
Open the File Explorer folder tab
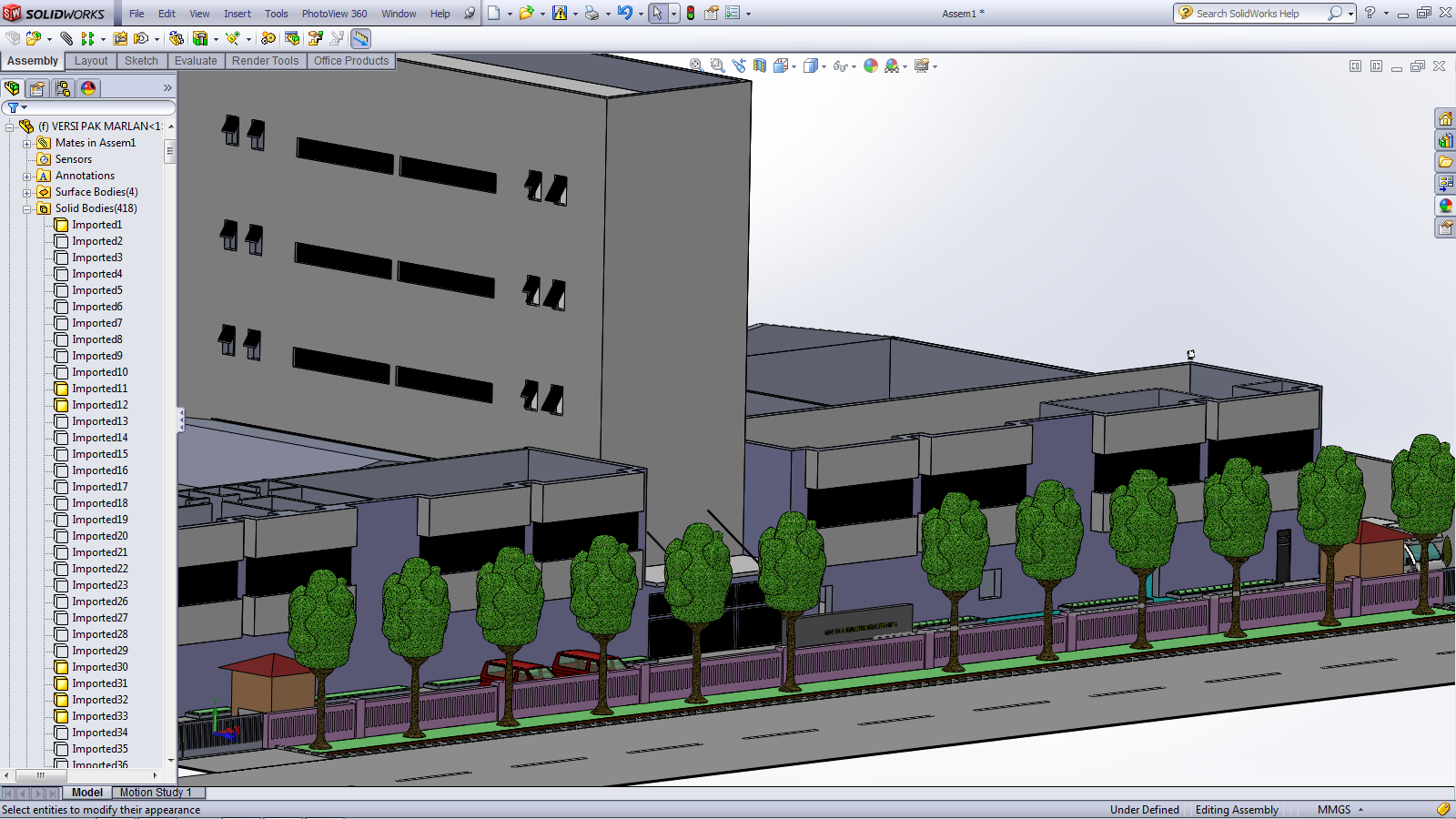pyautogui.click(x=1445, y=162)
